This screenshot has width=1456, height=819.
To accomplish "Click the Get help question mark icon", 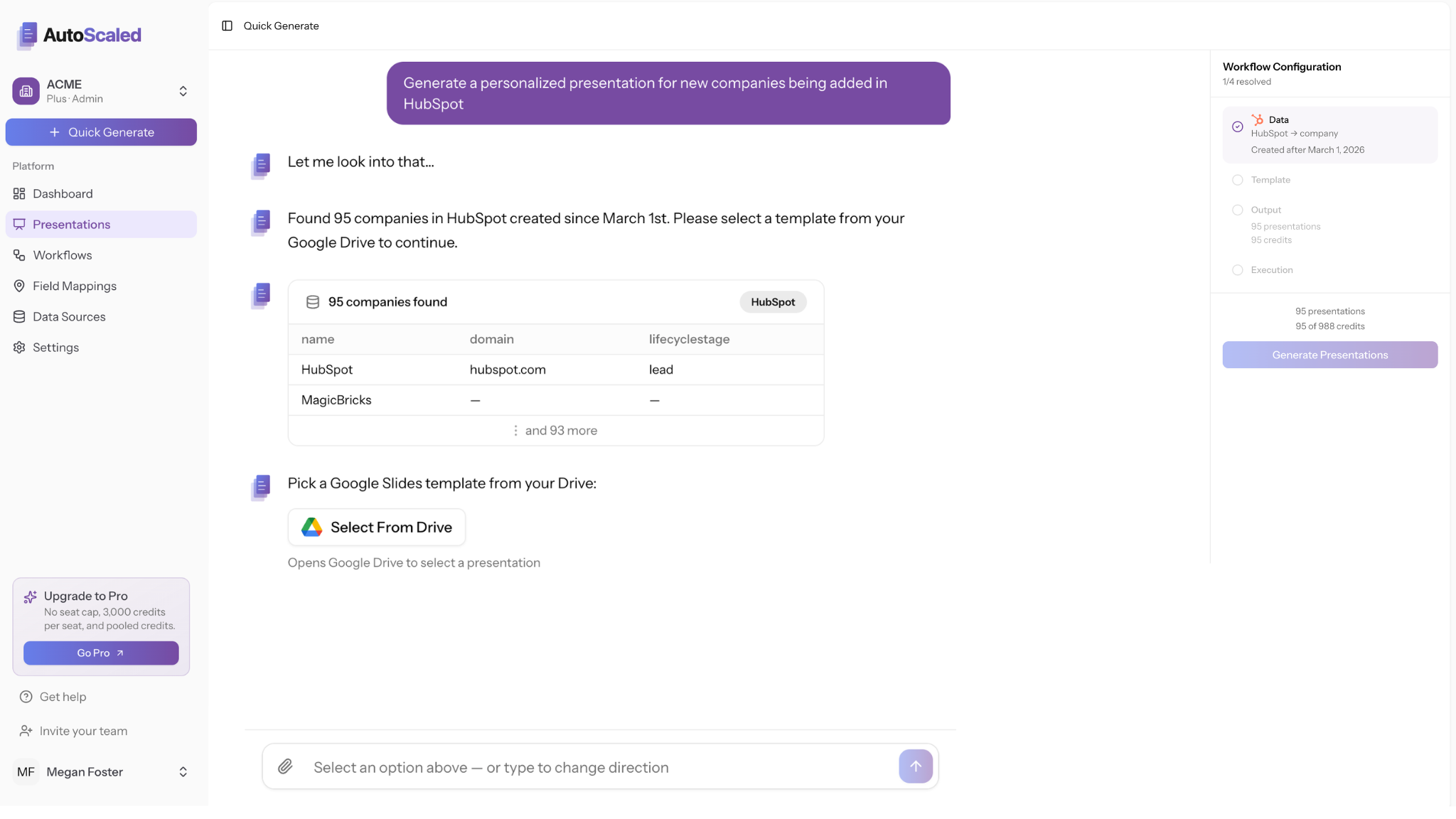I will 26,697.
